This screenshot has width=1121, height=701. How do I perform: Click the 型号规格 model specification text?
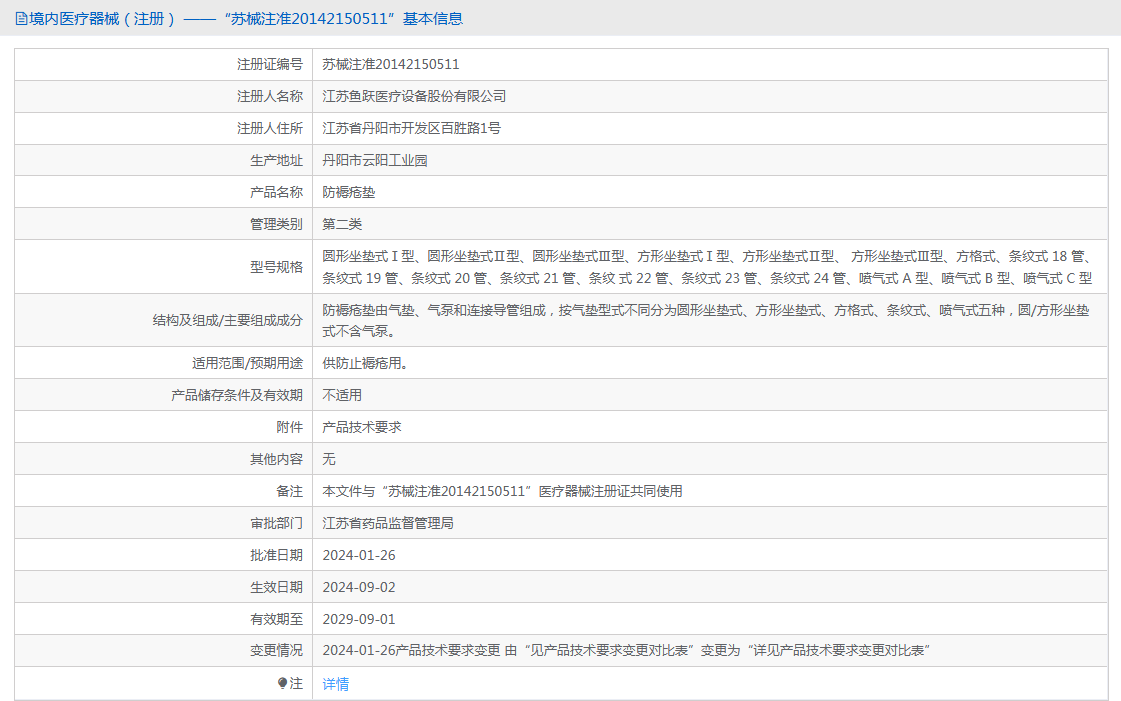pos(707,267)
